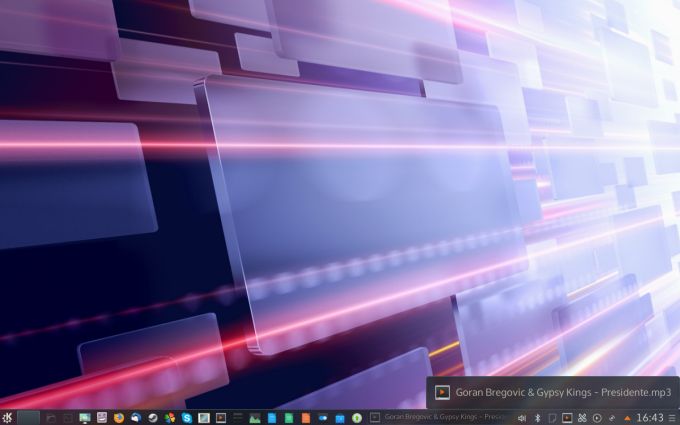Launch the blue document office icon
680x425 pixels.
pyautogui.click(x=272, y=418)
